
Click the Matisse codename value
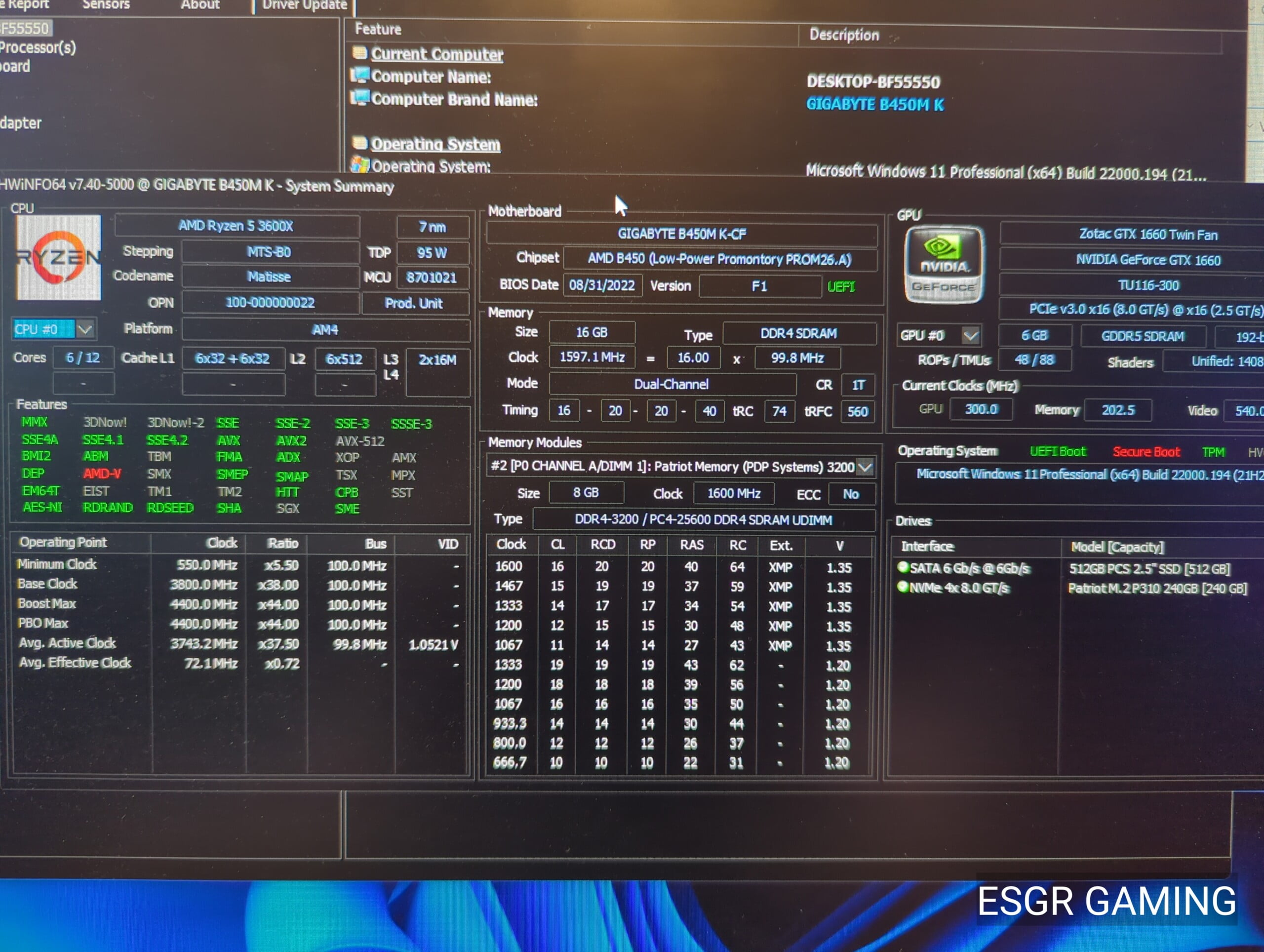pyautogui.click(x=269, y=277)
